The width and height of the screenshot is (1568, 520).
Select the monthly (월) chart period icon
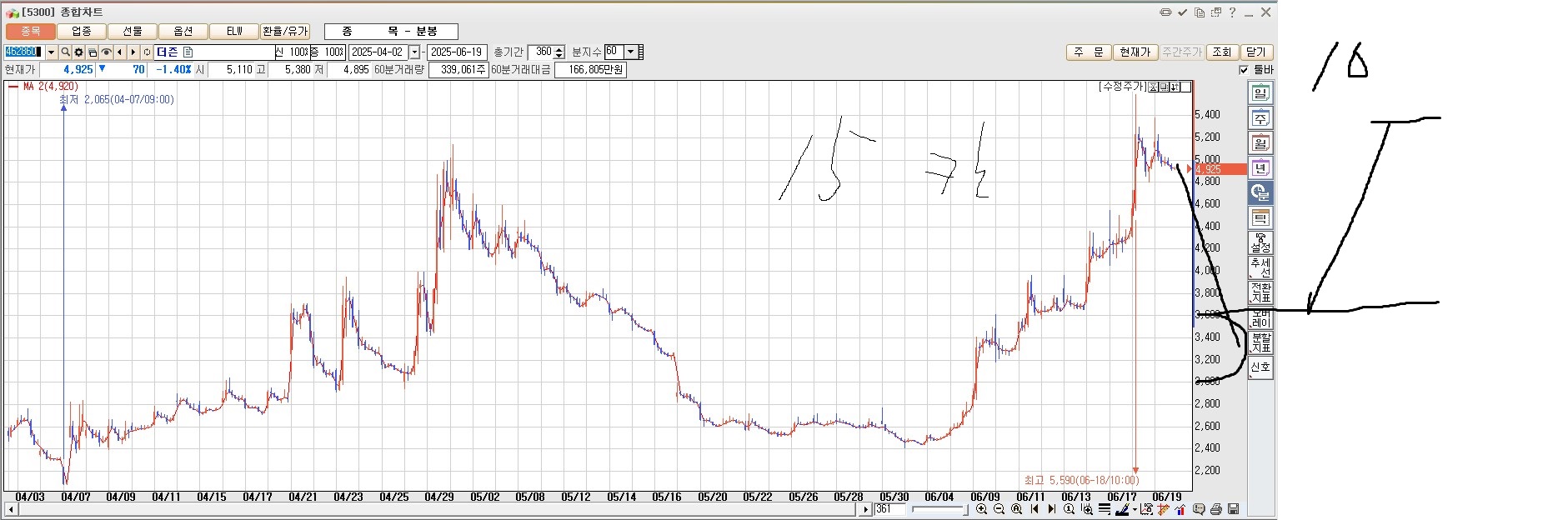pos(1260,143)
